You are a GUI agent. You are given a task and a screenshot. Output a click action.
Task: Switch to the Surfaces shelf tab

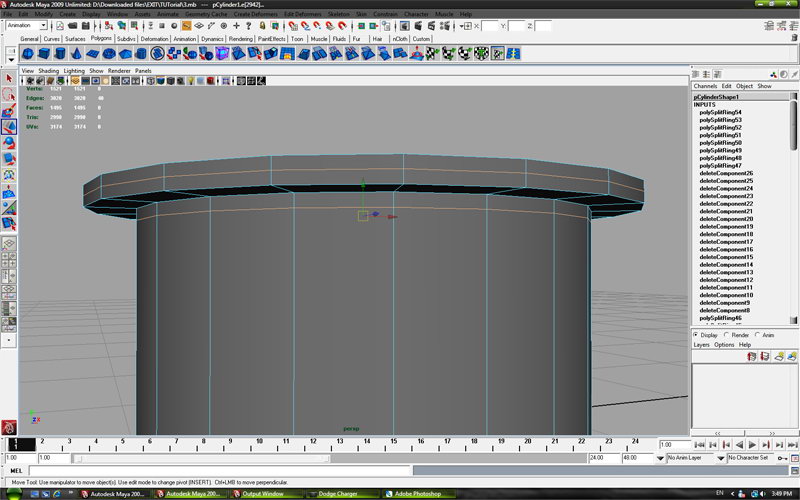(75, 39)
